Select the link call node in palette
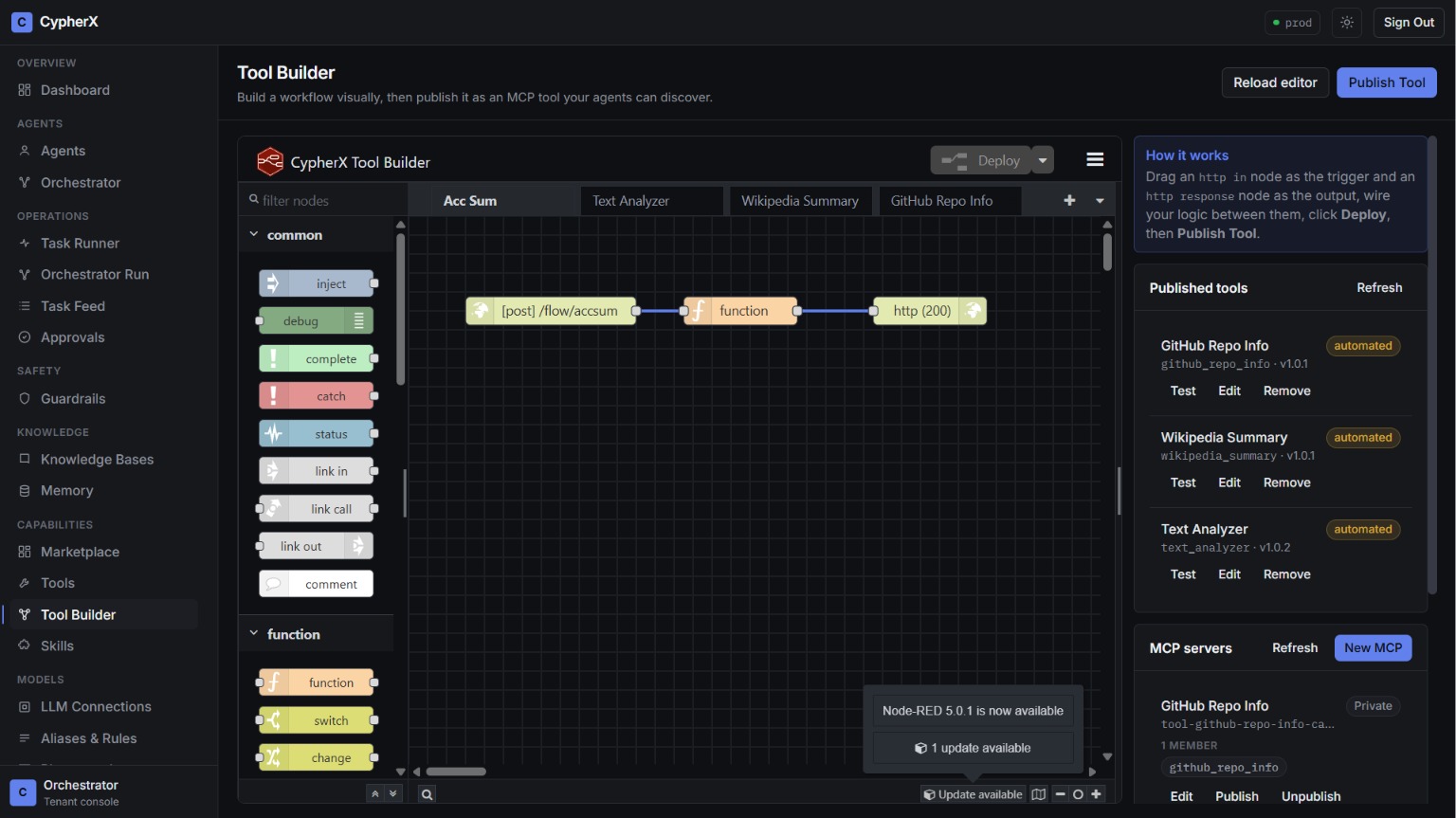This screenshot has height=818, width=1456. [x=317, y=508]
